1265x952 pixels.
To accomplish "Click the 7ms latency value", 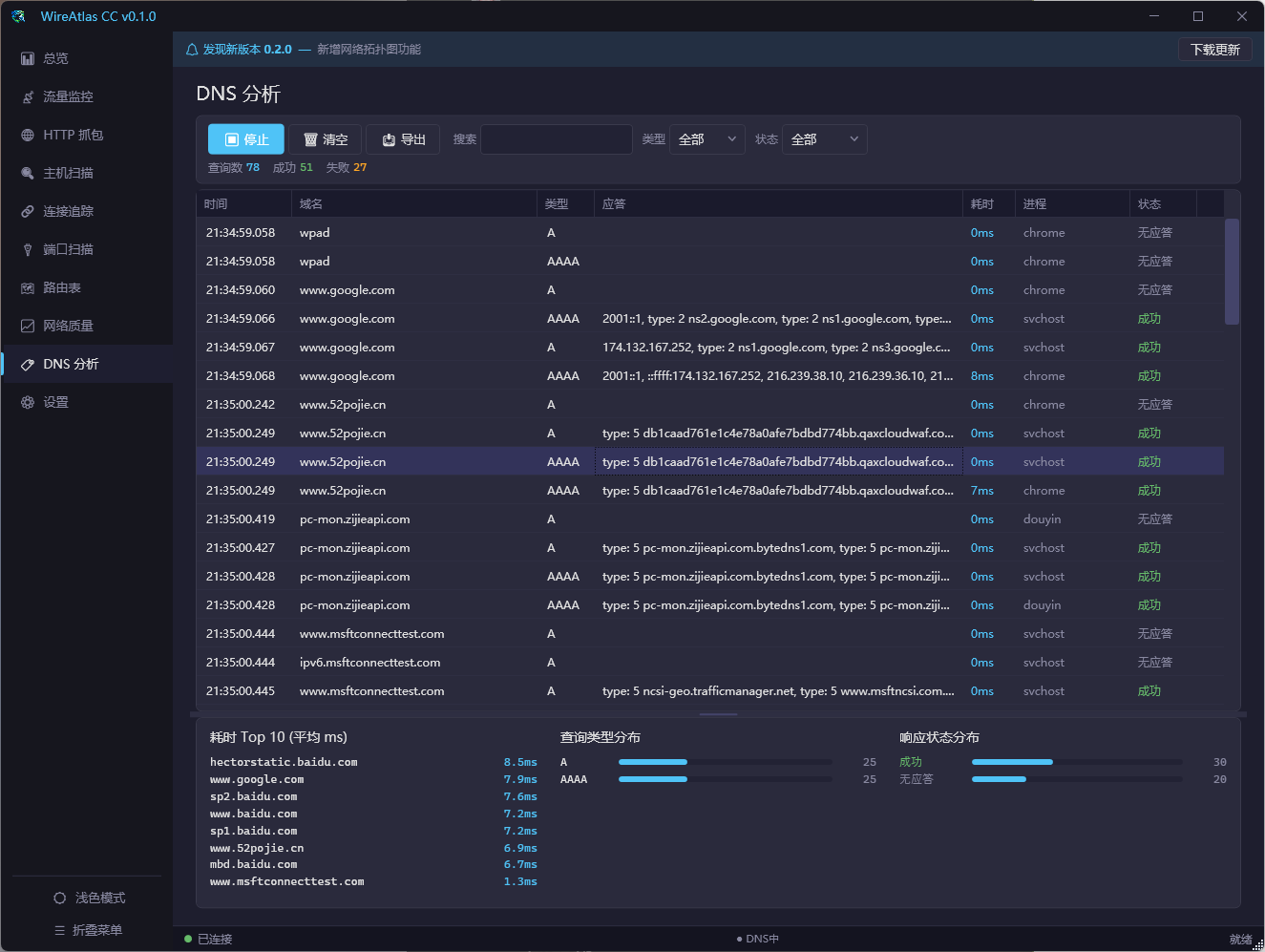I will pos(982,491).
